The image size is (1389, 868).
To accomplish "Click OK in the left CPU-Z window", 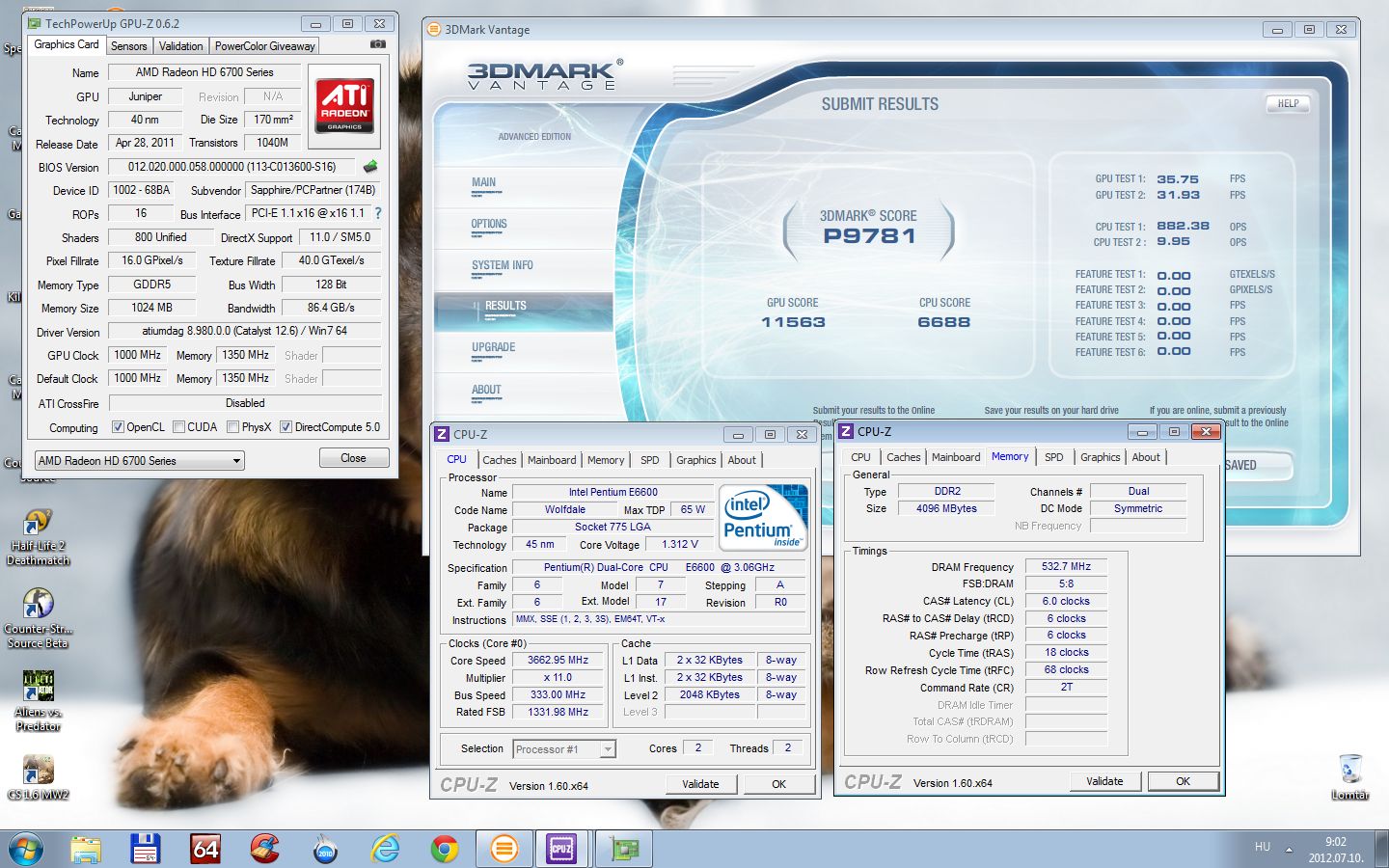I will 778,784.
